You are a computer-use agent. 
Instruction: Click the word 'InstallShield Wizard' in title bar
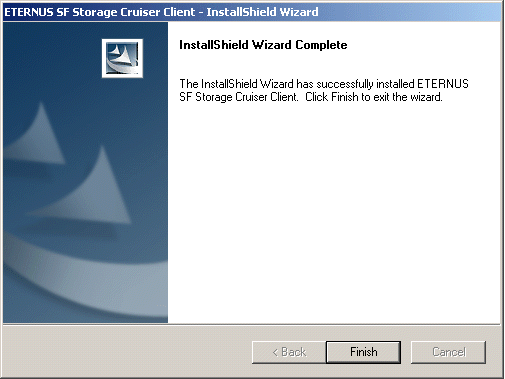pyautogui.click(x=262, y=12)
